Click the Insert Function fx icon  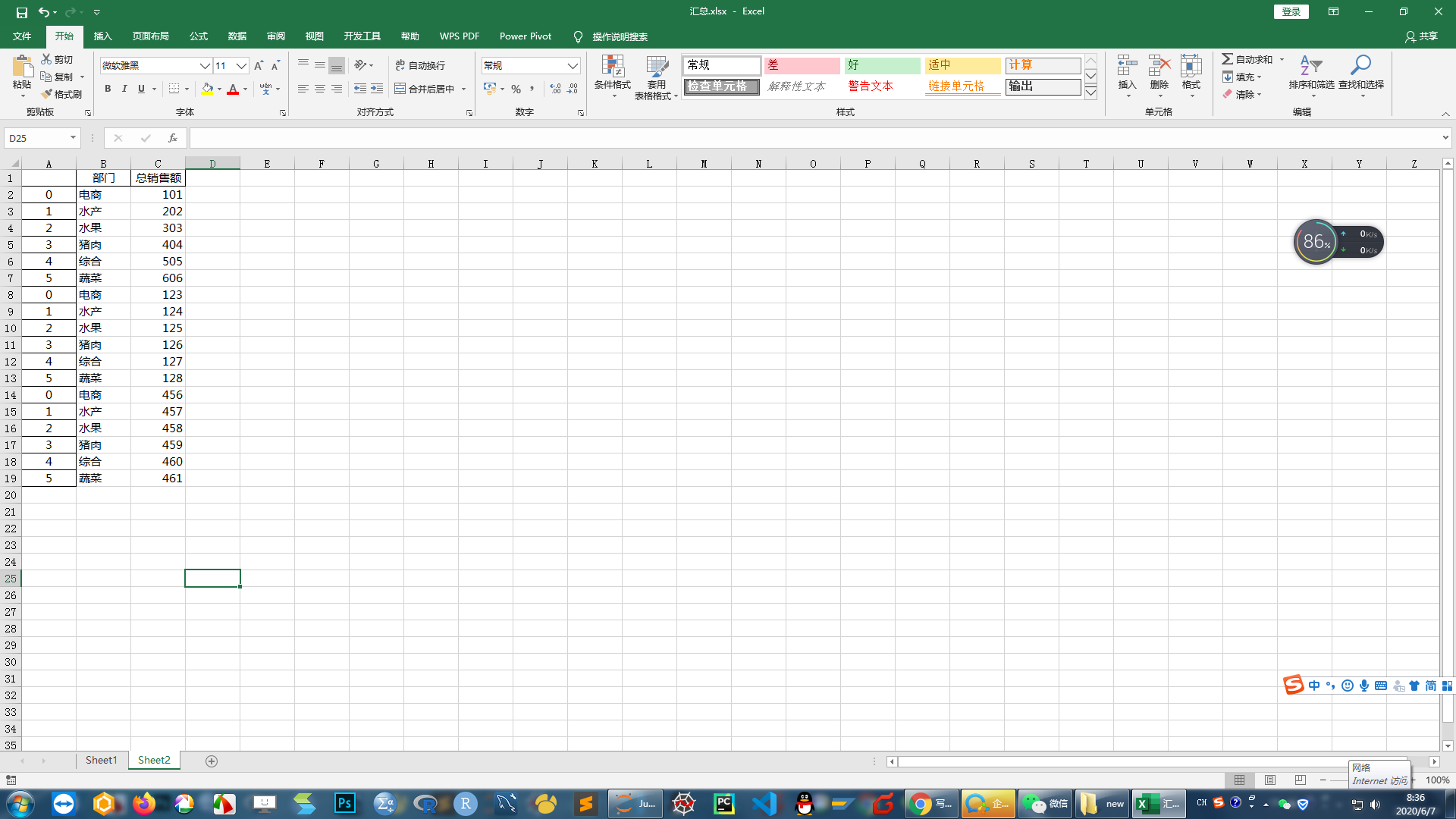pyautogui.click(x=173, y=138)
